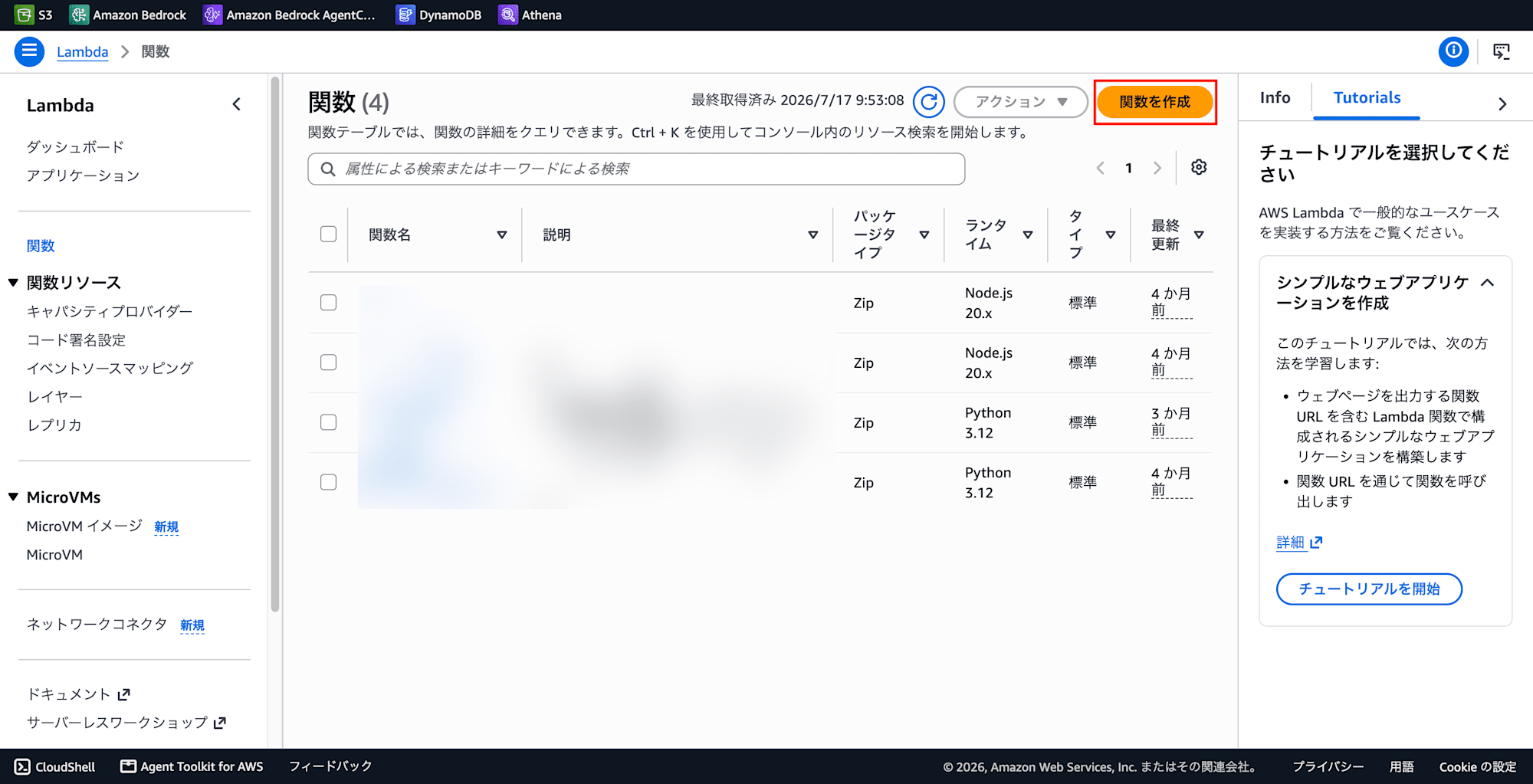Check the first Node.js 20.x function row
The width and height of the screenshot is (1533, 784).
click(328, 303)
